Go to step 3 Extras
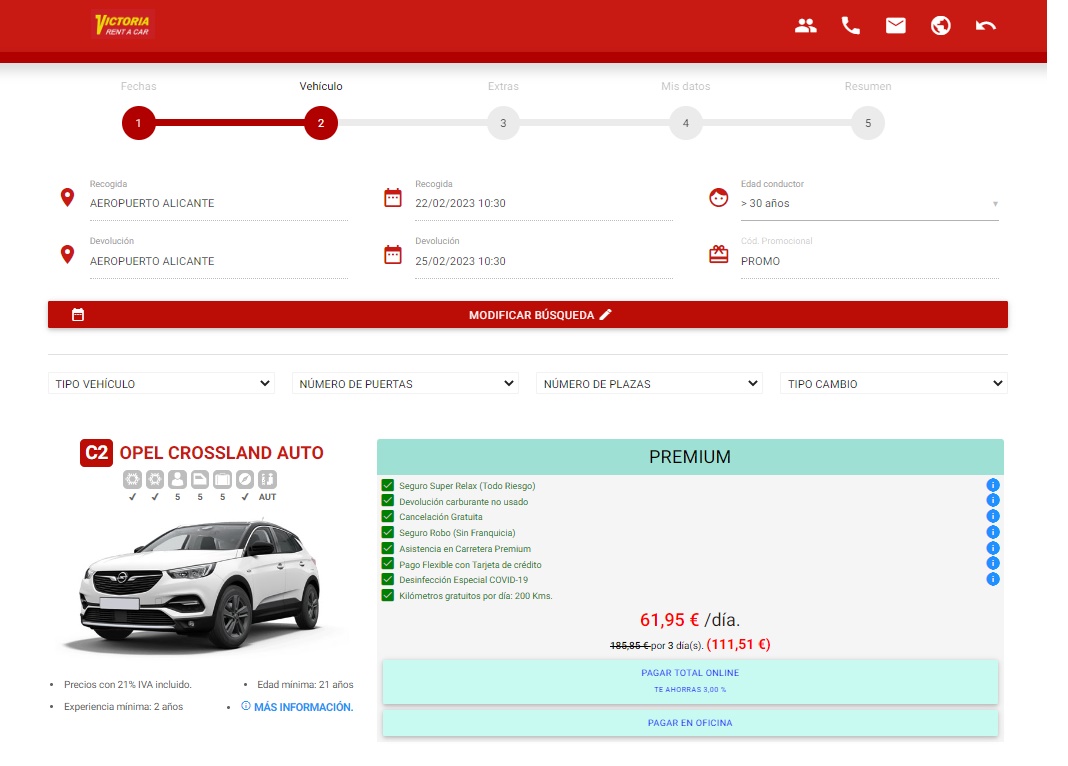1068x766 pixels. (503, 124)
